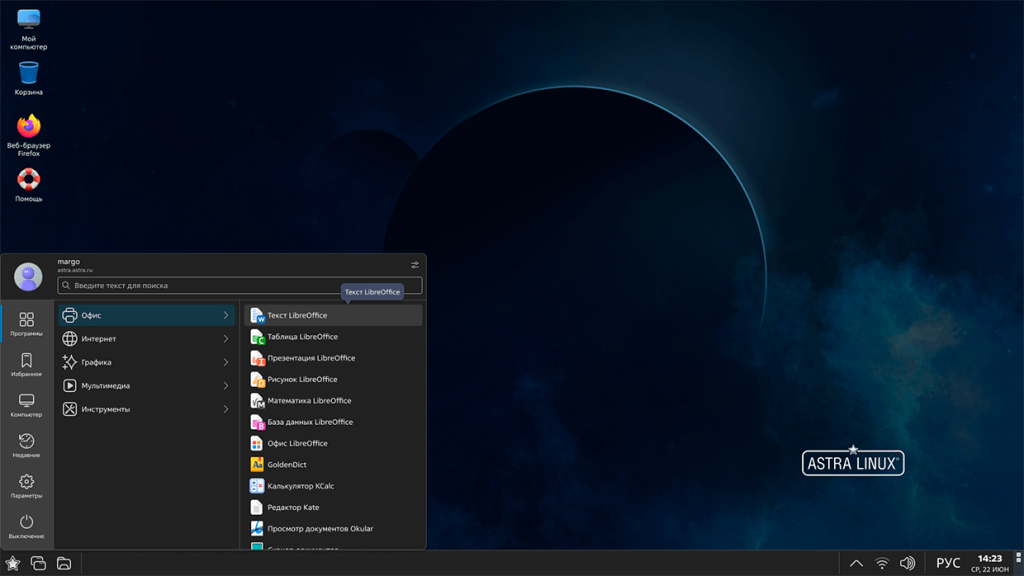Launch Текст LibreOffice writer icon
Image resolution: width=1024 pixels, height=576 pixels.
(257, 315)
